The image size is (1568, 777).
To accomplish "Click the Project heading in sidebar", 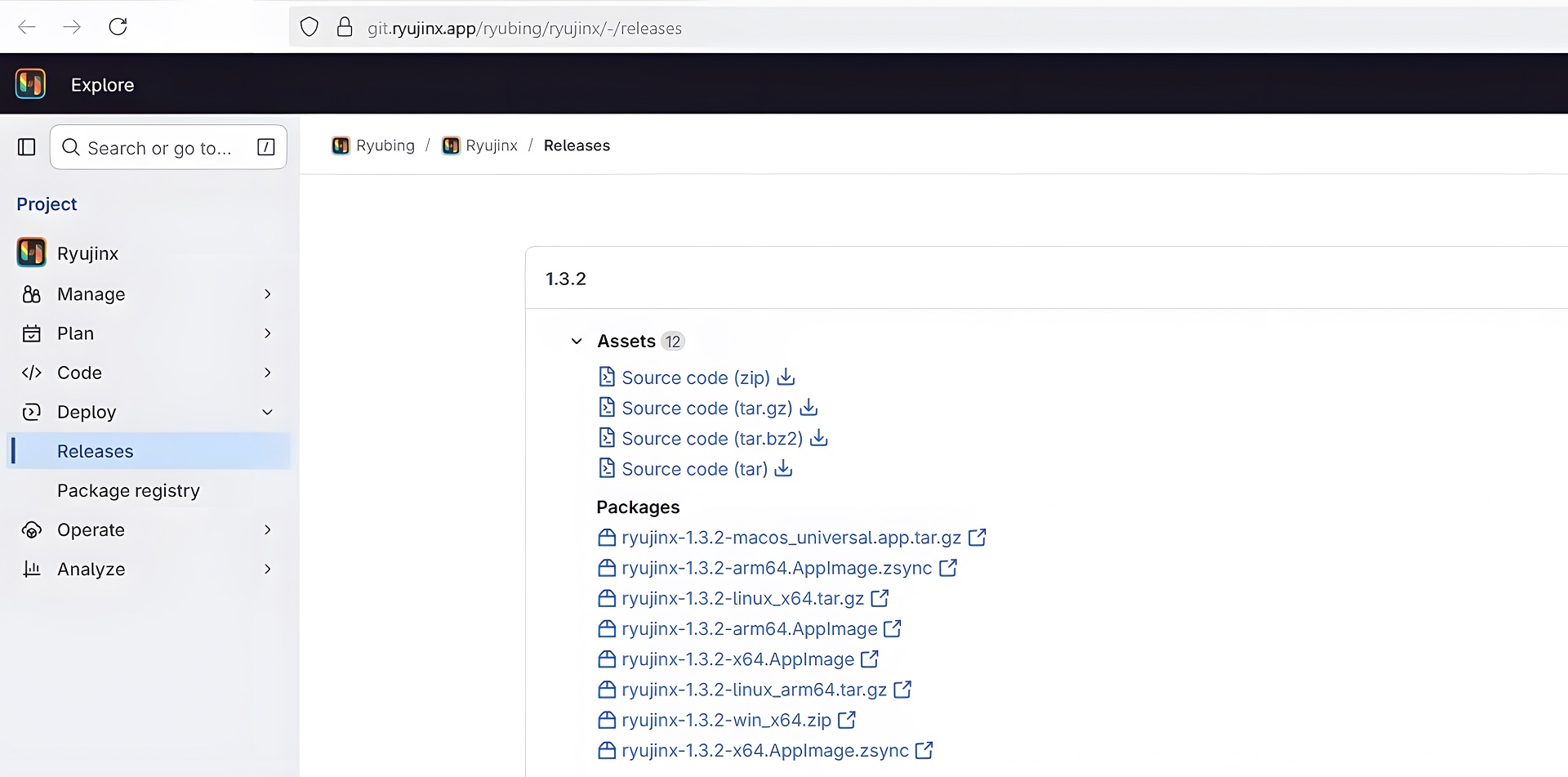I will click(x=47, y=204).
